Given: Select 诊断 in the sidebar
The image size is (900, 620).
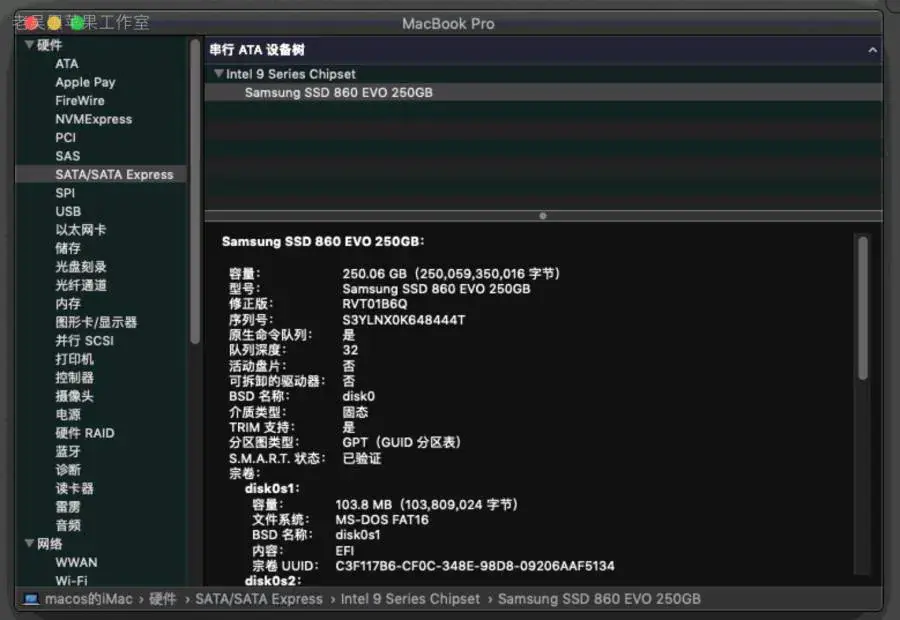Looking at the screenshot, I should (68, 470).
